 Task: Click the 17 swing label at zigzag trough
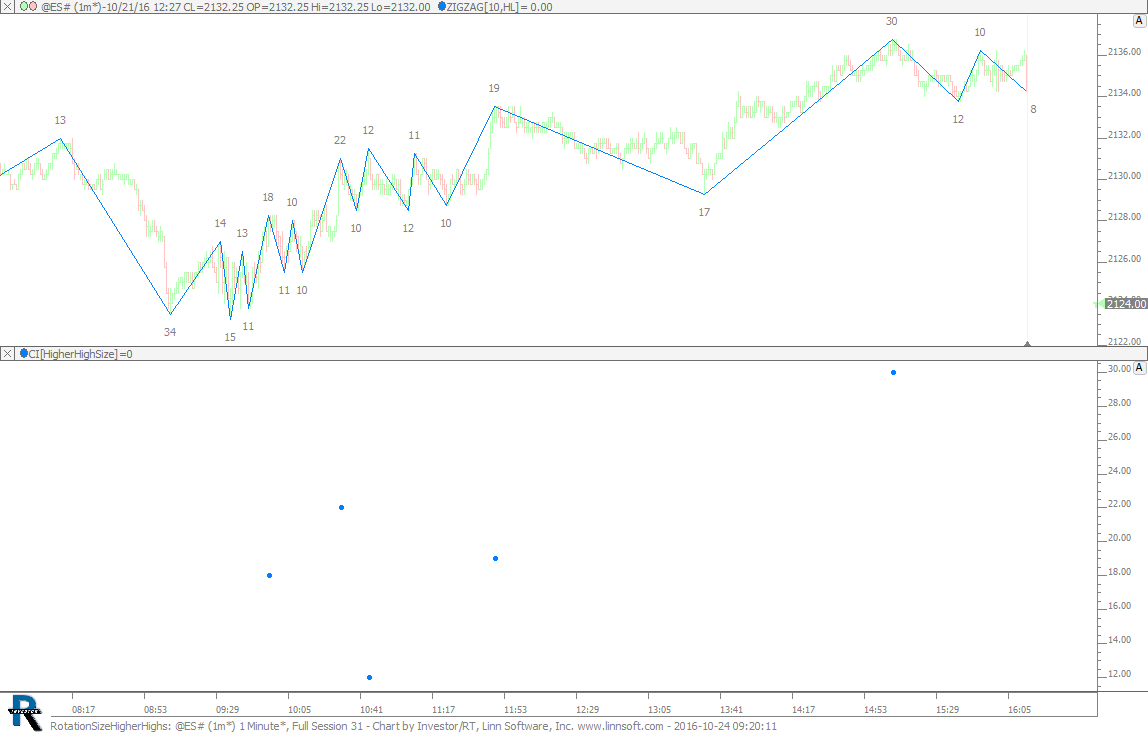[x=704, y=212]
